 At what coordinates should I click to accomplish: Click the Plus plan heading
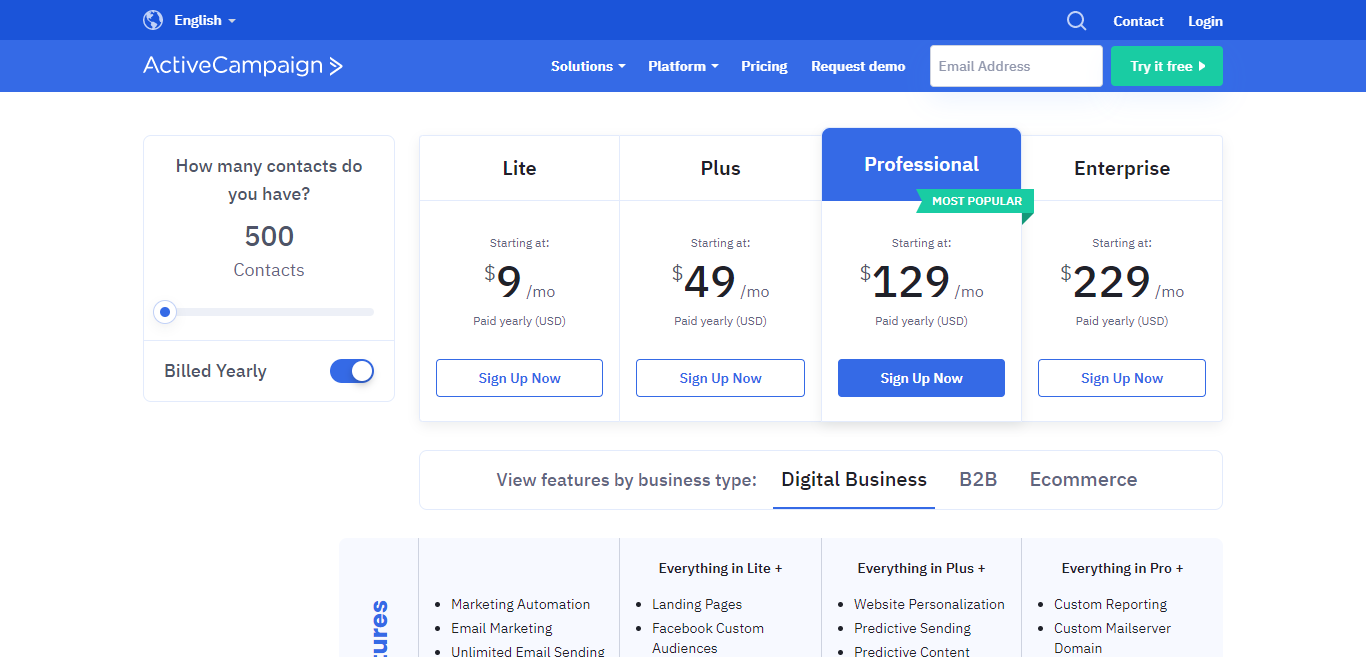720,168
